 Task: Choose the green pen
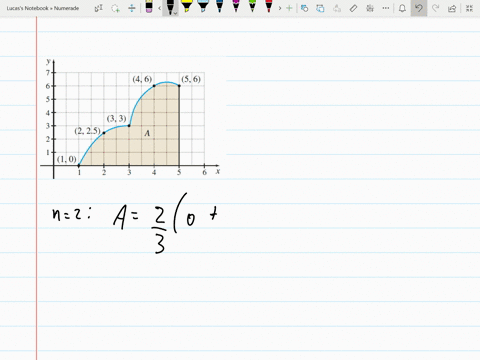(x=252, y=6)
